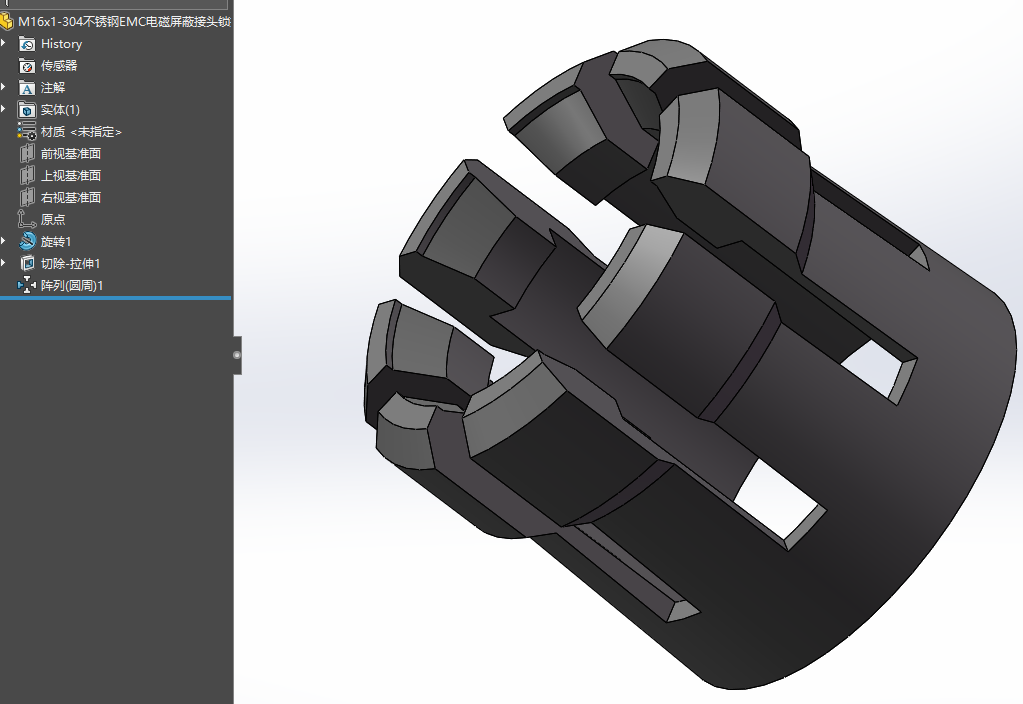Click the 旋转1 revolve feature icon

(x=27, y=241)
